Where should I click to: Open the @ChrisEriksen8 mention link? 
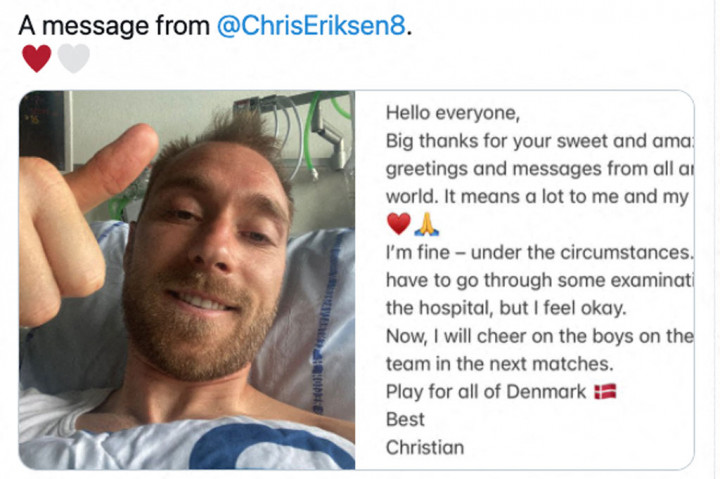point(311,27)
